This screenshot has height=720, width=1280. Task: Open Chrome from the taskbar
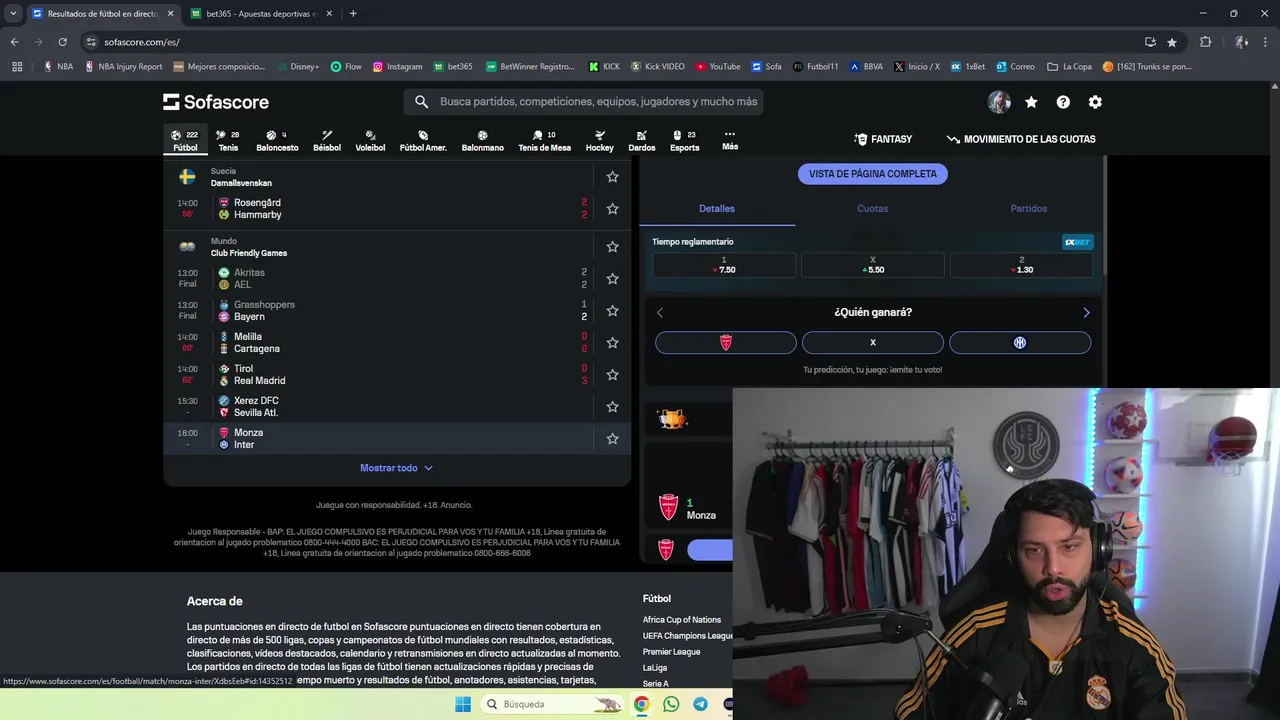coord(641,704)
